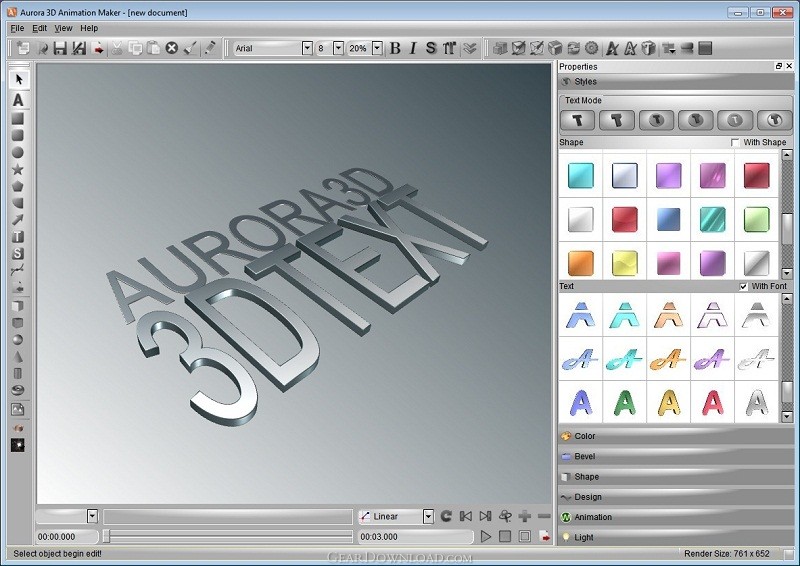The width and height of the screenshot is (800, 566).
Task: Select the text 'A' tool
Action: pos(18,100)
